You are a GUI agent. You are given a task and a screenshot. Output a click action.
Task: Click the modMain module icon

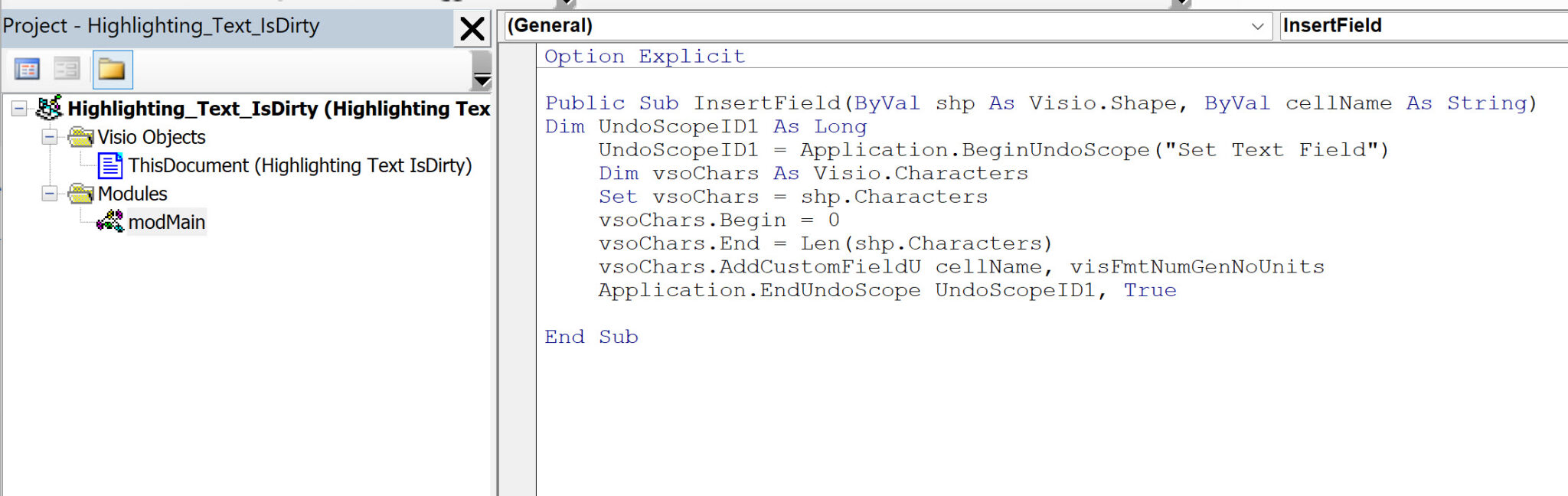click(112, 222)
